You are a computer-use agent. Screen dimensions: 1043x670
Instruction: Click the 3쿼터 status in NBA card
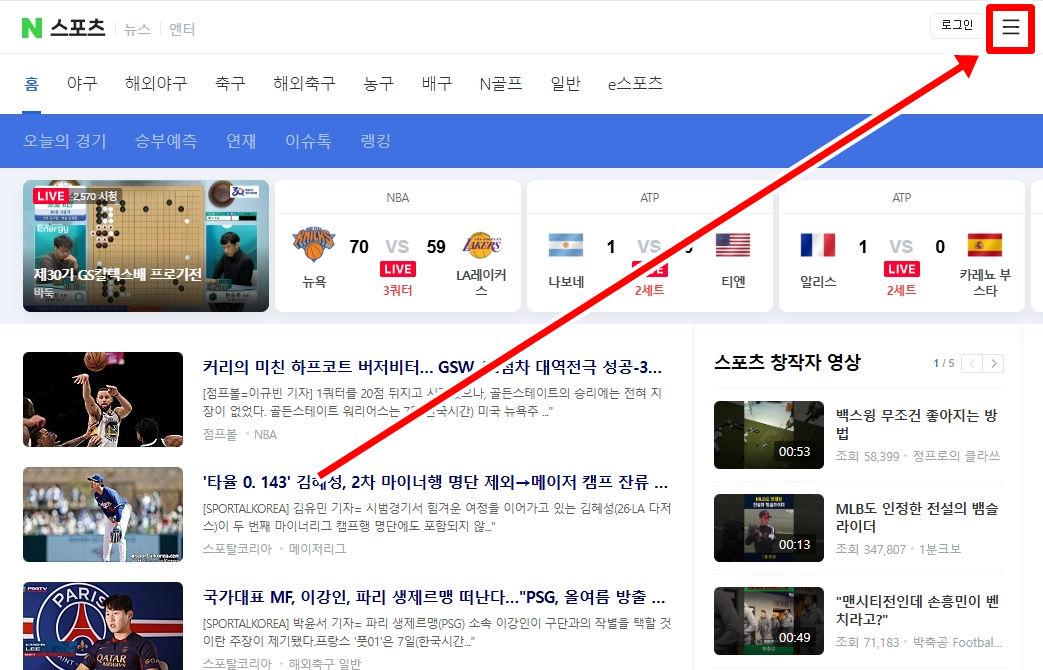coord(398,291)
